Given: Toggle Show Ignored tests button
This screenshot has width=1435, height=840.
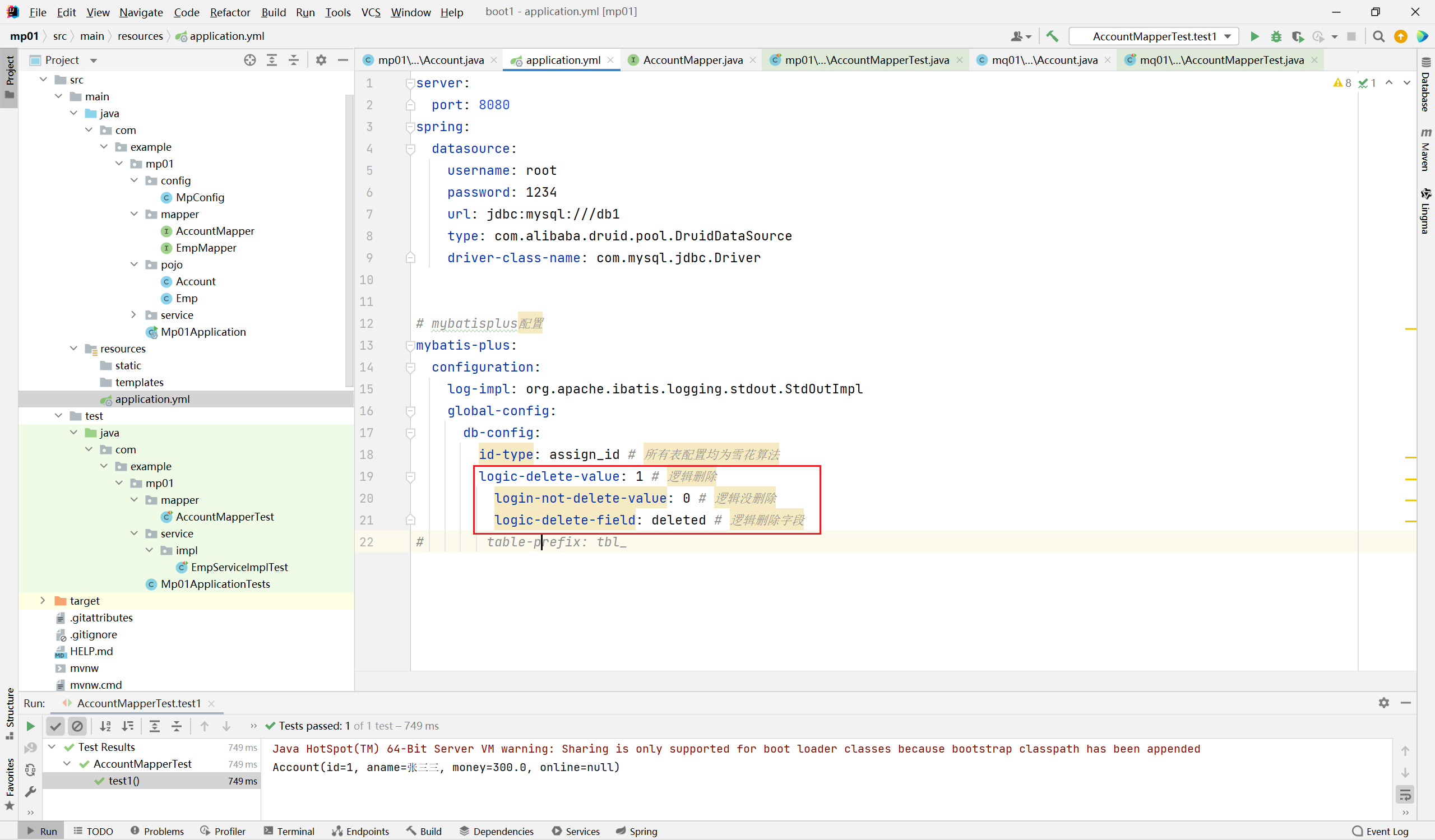Looking at the screenshot, I should click(77, 726).
